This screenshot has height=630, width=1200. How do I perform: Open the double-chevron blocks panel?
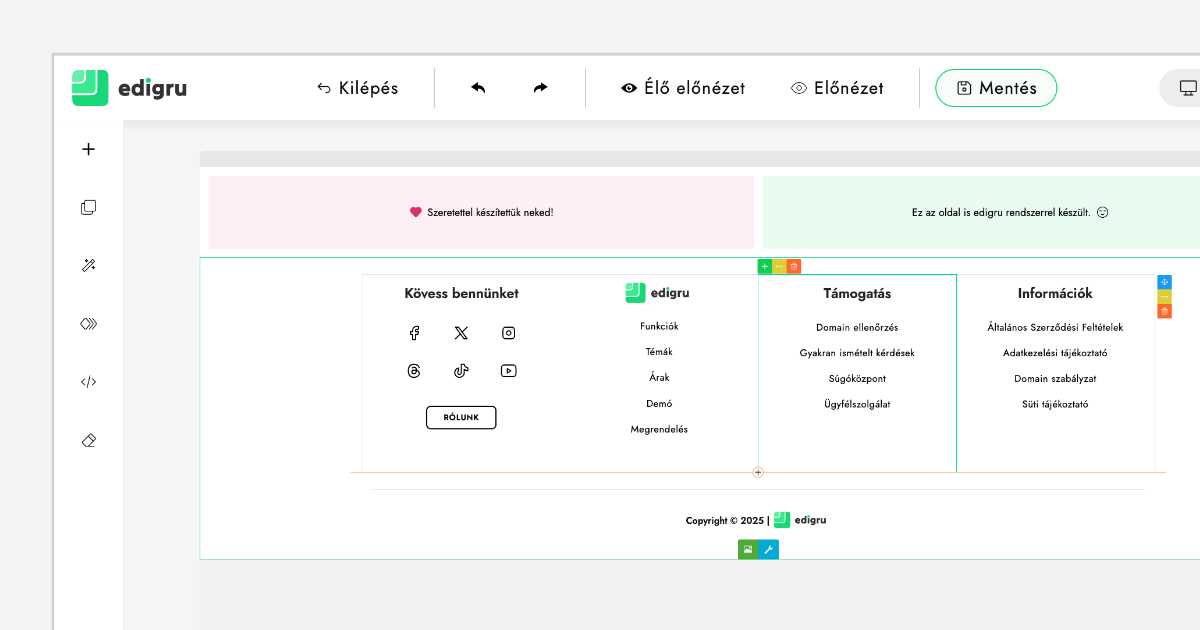(x=88, y=323)
